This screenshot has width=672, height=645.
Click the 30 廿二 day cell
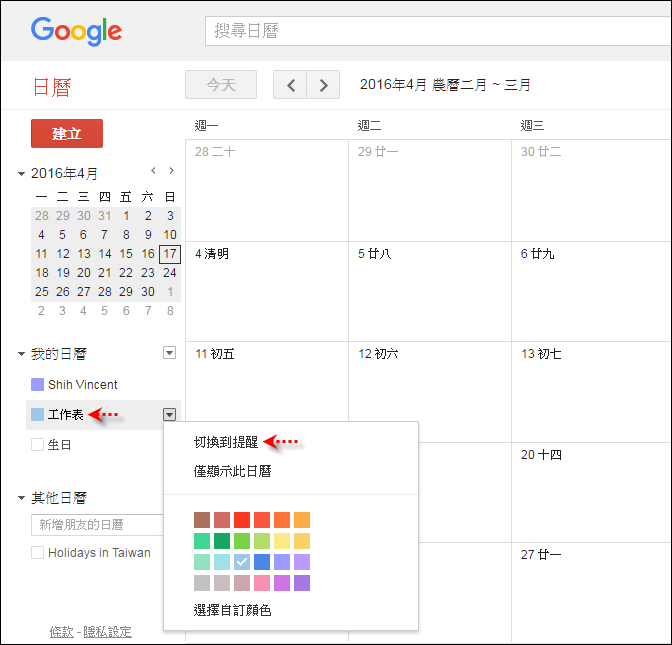click(x=591, y=190)
